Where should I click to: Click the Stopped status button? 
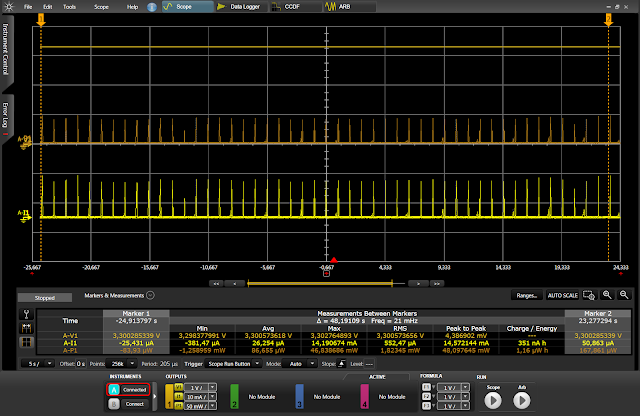[45, 298]
